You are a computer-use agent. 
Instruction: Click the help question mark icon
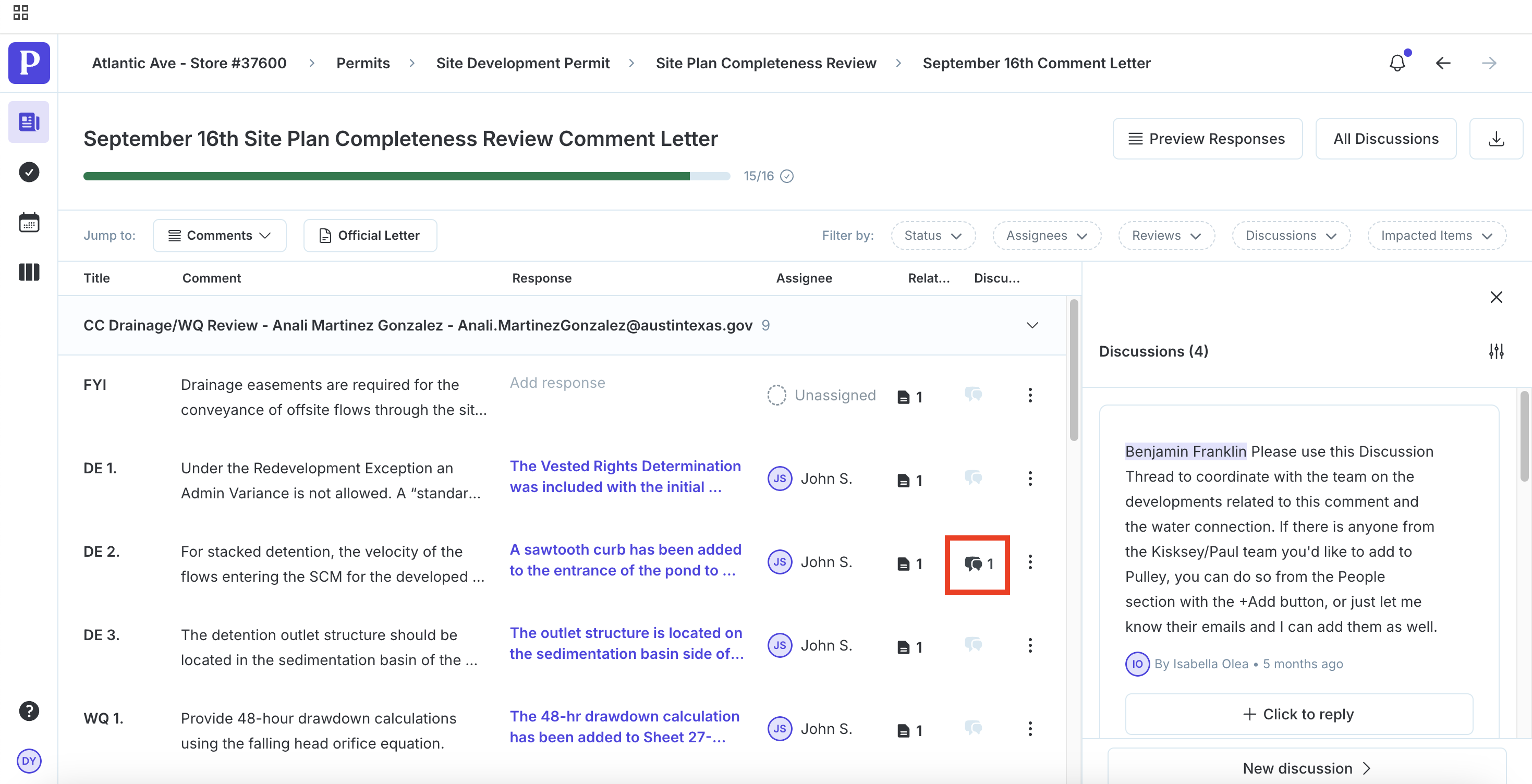click(29, 711)
